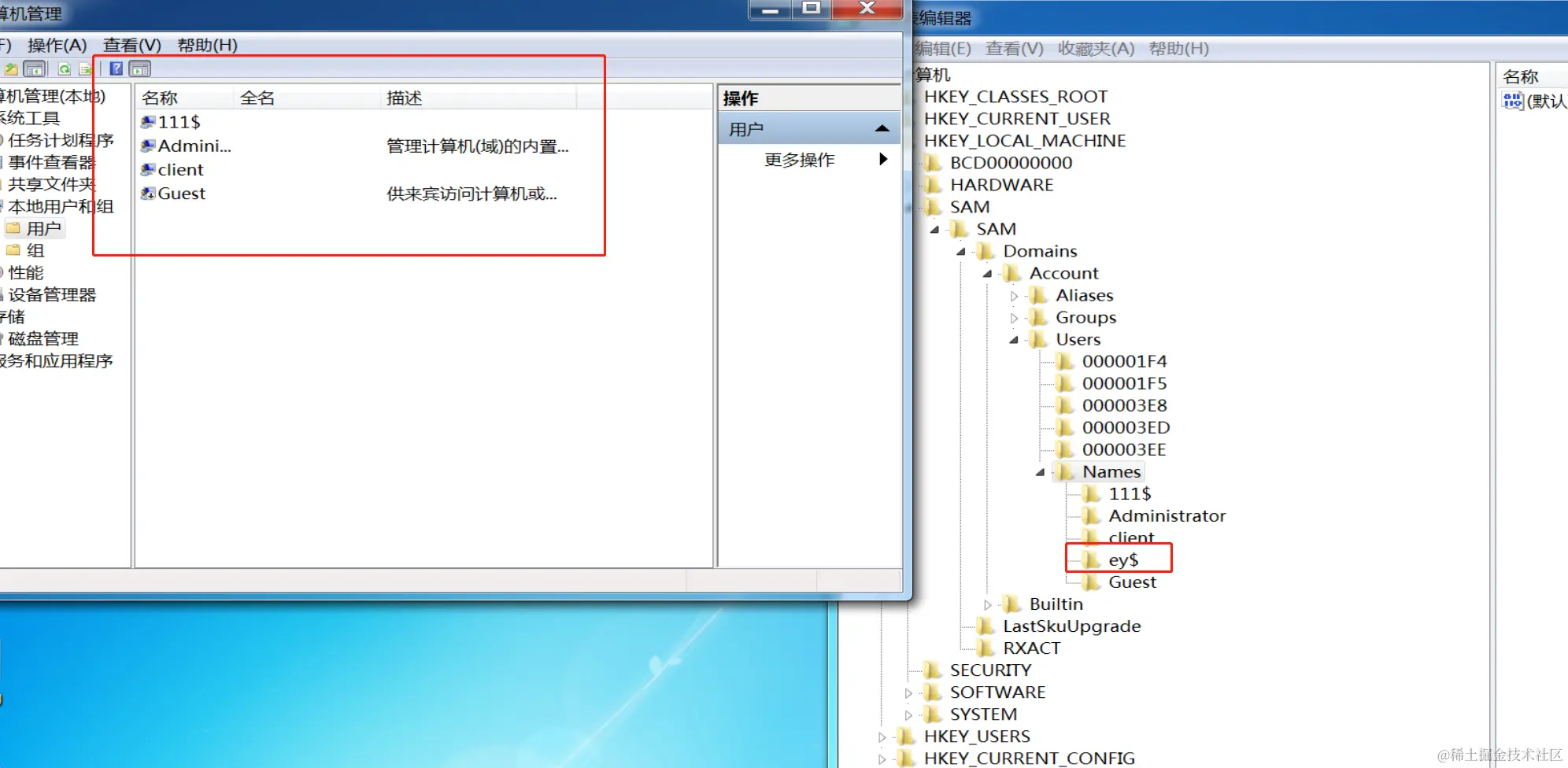Expand the SOFTWARE registry key
Image resolution: width=1568 pixels, height=768 pixels.
pyautogui.click(x=908, y=692)
